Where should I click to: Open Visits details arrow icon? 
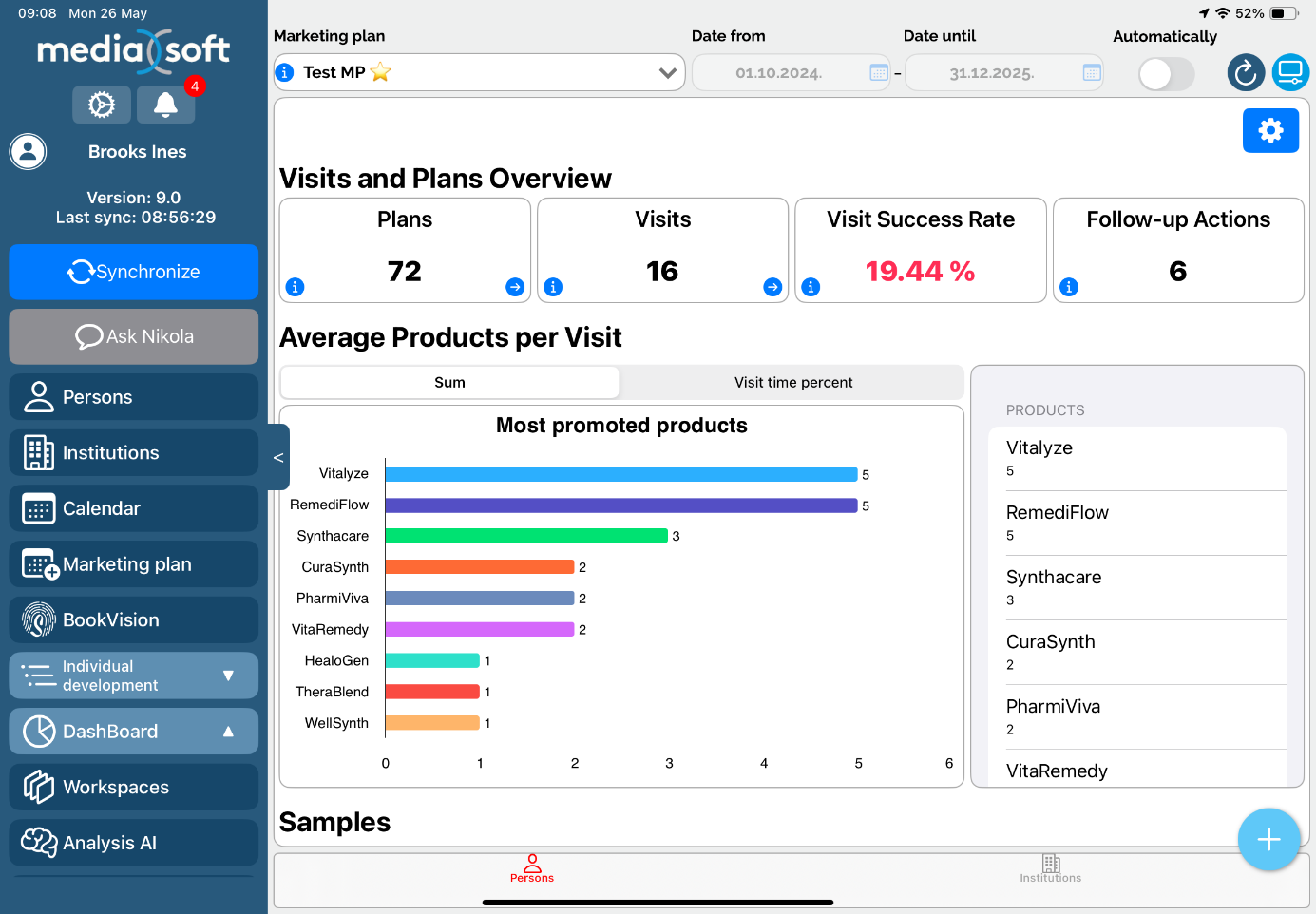click(x=772, y=287)
